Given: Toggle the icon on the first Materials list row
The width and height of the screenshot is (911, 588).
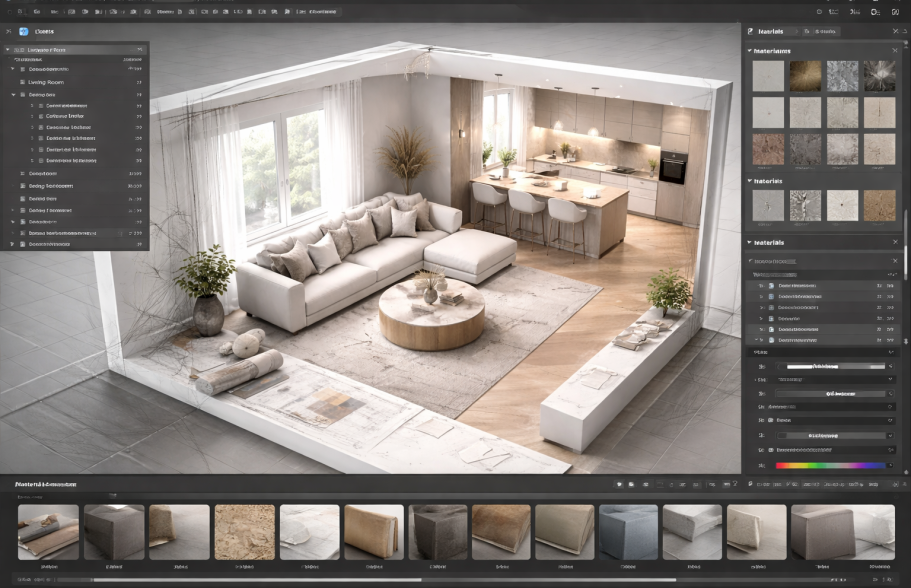Looking at the screenshot, I should [x=771, y=285].
